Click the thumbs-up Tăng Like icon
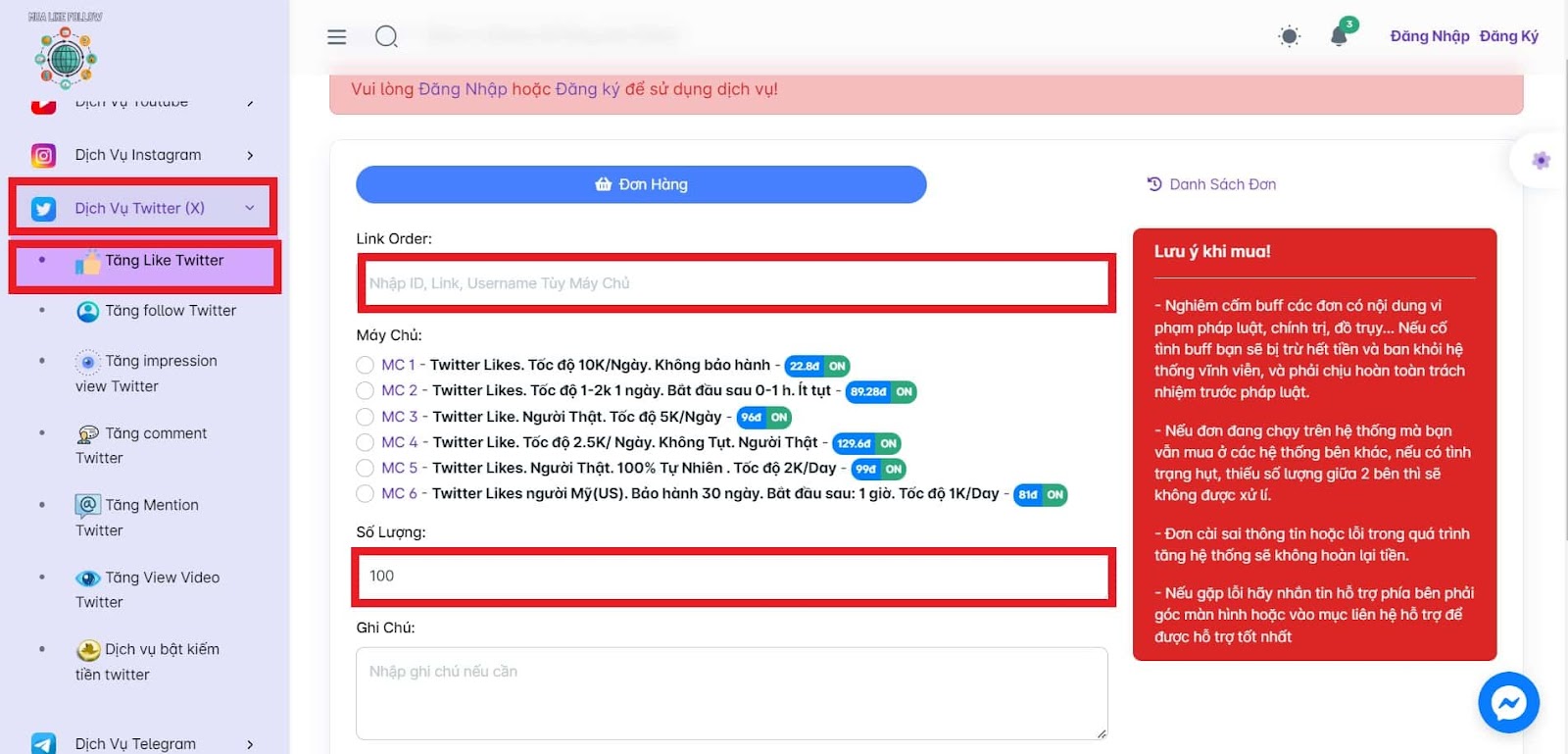The height and width of the screenshot is (754, 1568). [x=88, y=262]
